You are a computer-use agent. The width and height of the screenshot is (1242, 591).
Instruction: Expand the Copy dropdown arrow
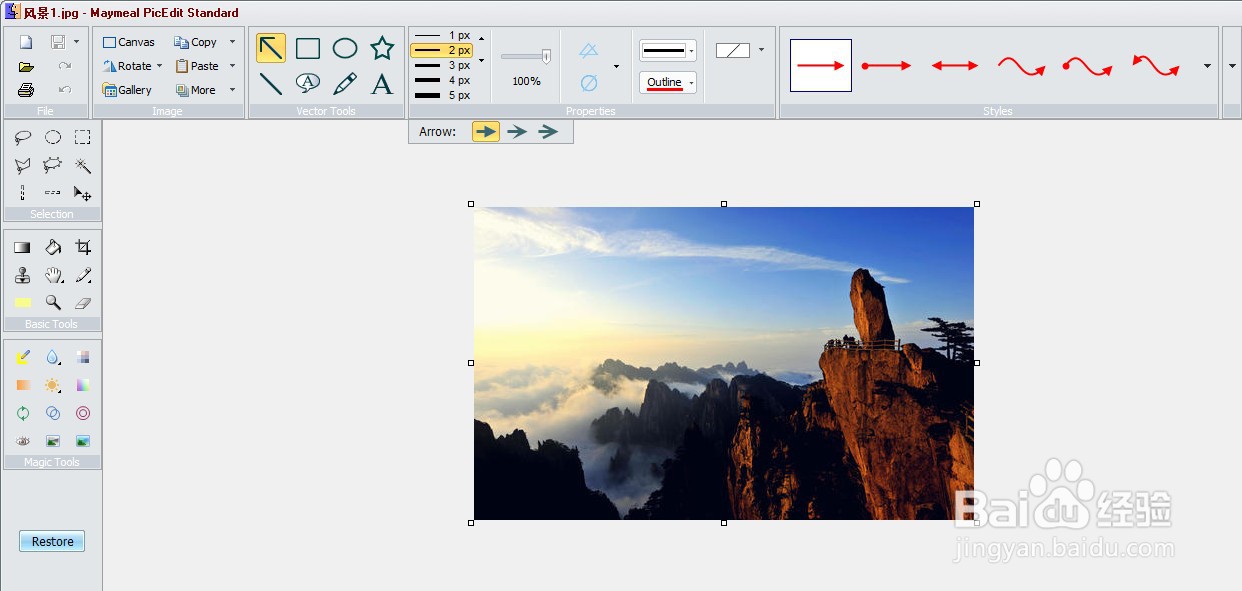(x=232, y=42)
